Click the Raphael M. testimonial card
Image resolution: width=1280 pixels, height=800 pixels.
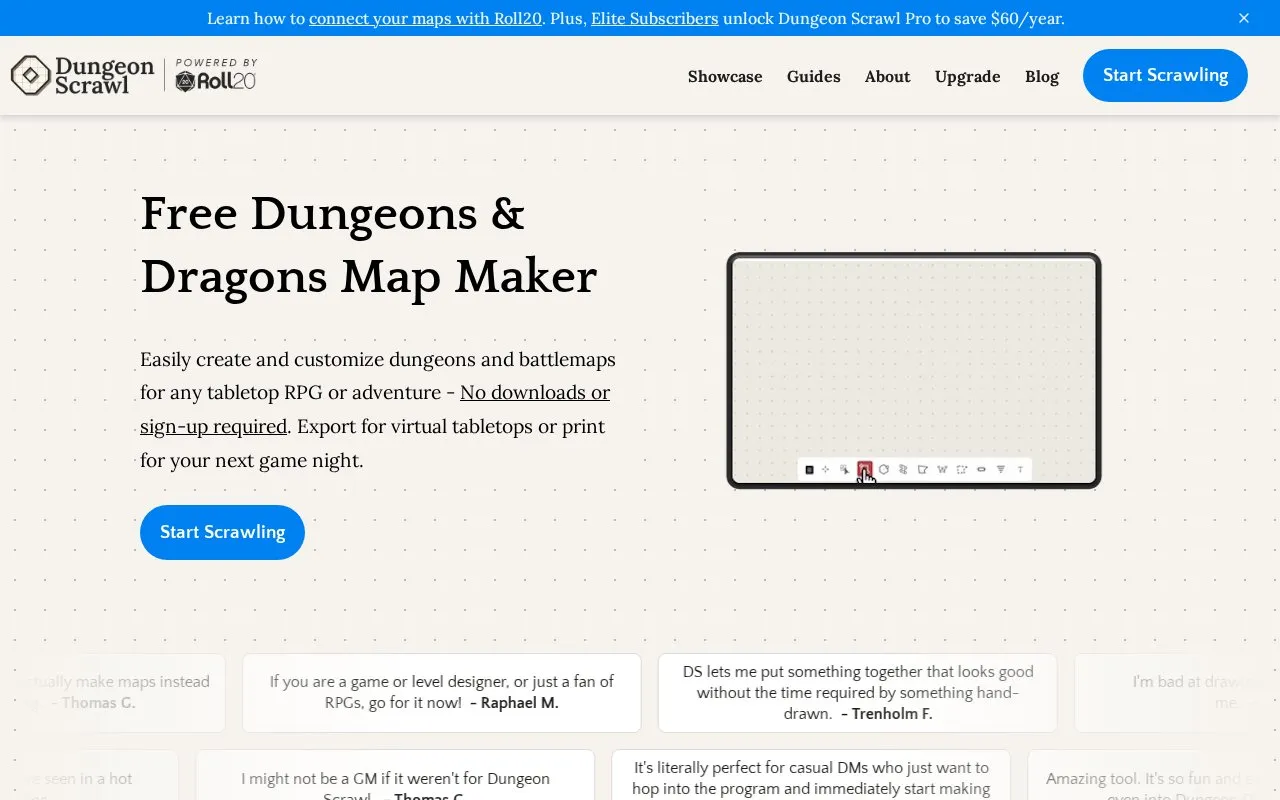442,692
